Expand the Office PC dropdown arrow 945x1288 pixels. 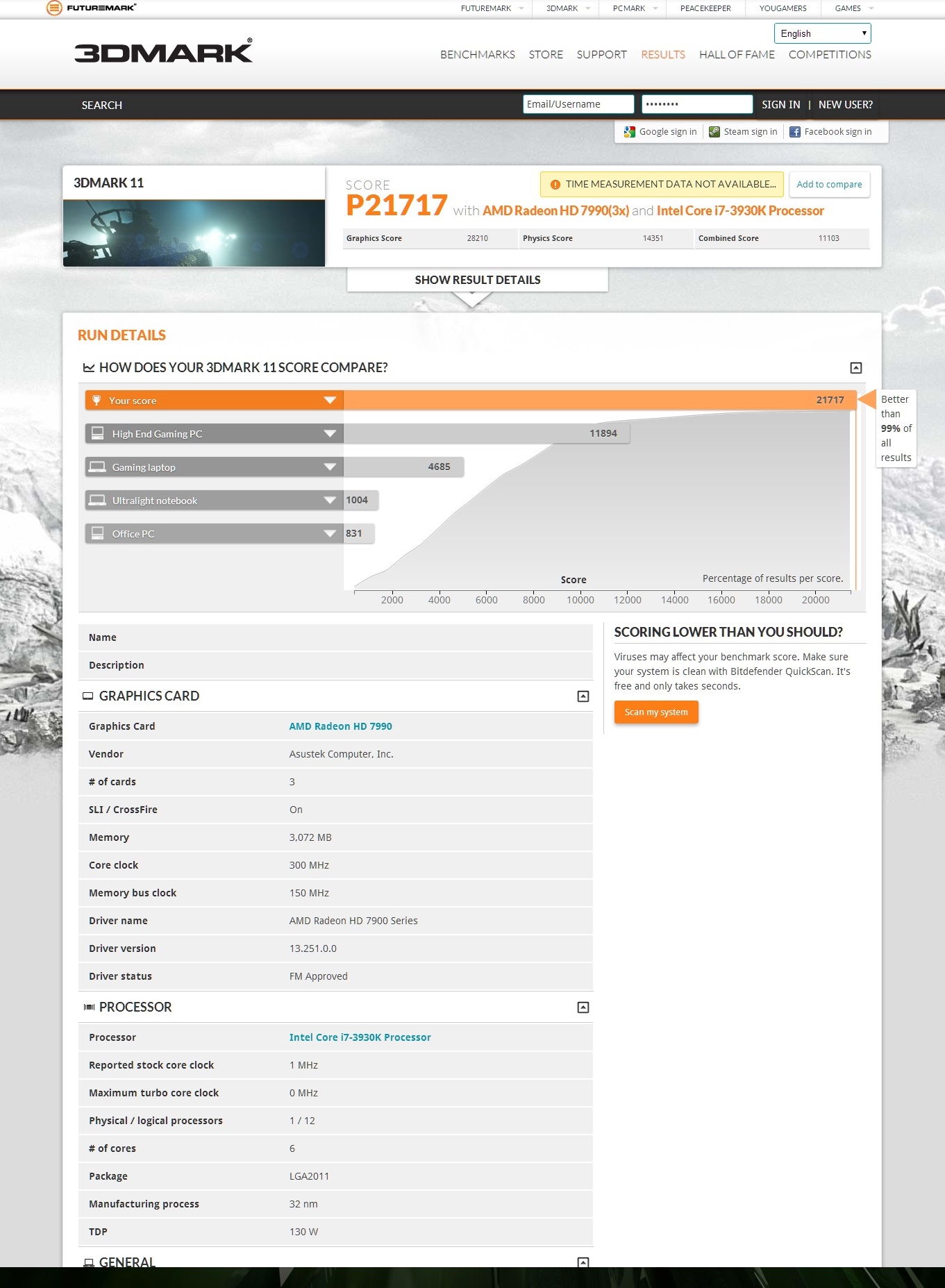click(330, 533)
